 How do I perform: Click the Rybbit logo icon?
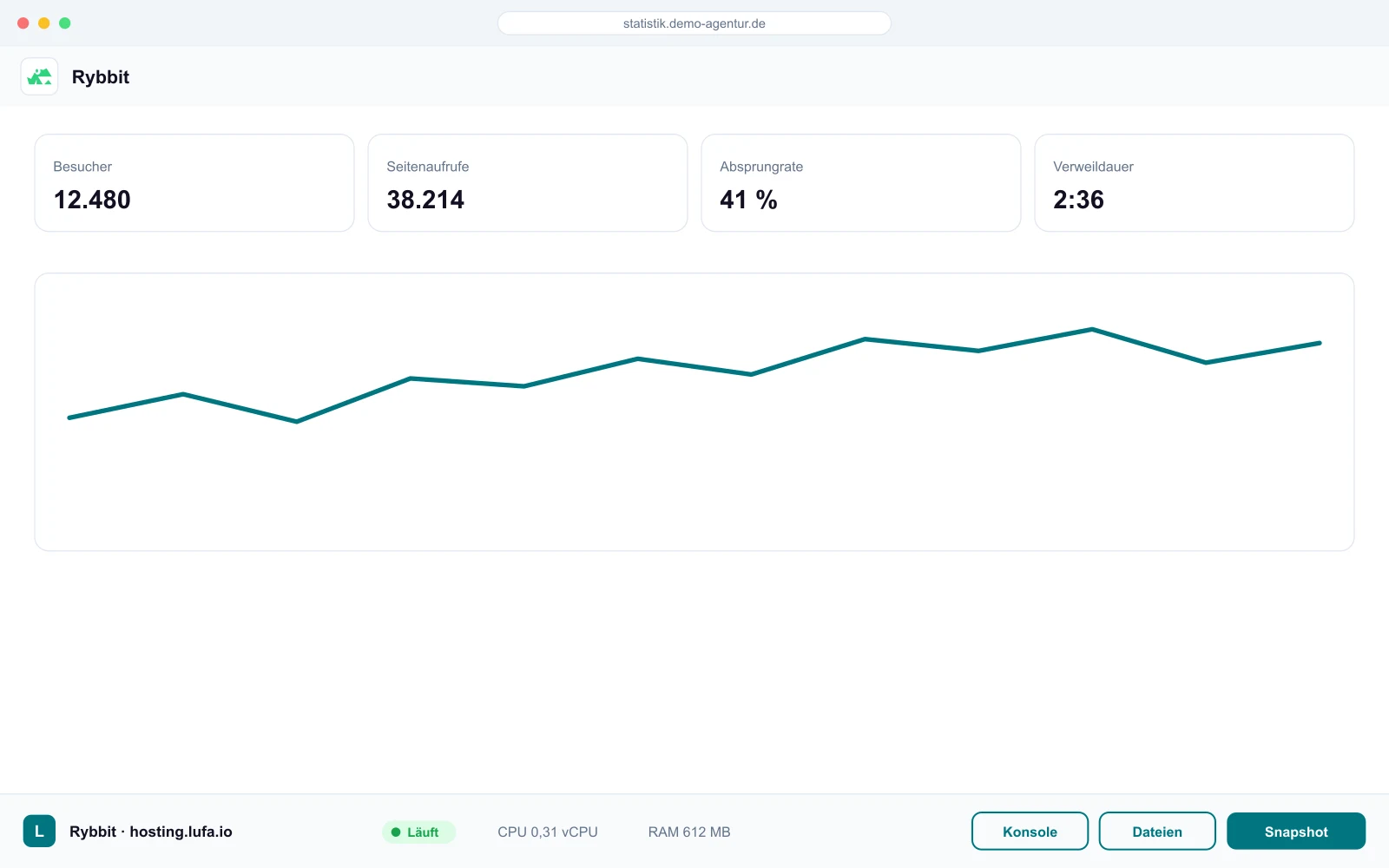(x=39, y=76)
